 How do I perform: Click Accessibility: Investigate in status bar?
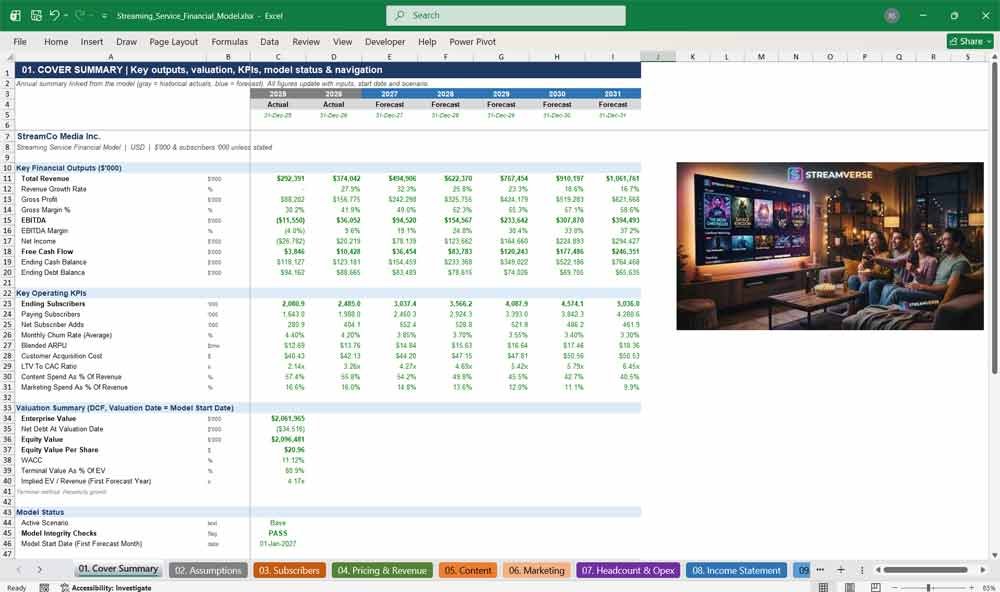coord(106,588)
